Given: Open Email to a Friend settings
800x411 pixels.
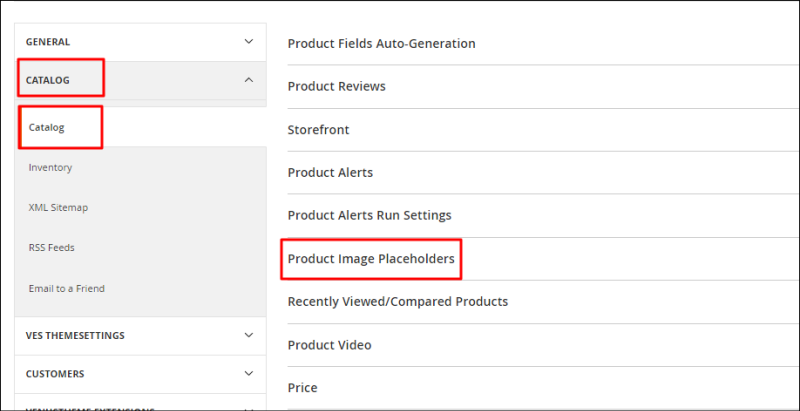Looking at the screenshot, I should click(x=66, y=289).
